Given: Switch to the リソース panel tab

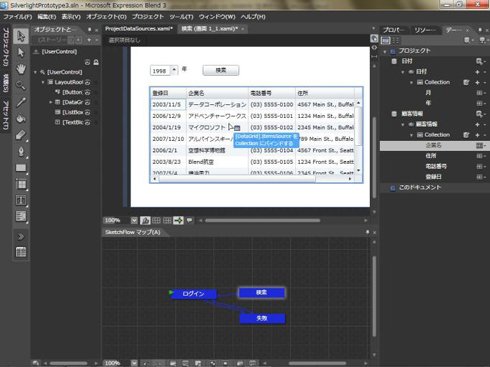Looking at the screenshot, I should pyautogui.click(x=425, y=30).
